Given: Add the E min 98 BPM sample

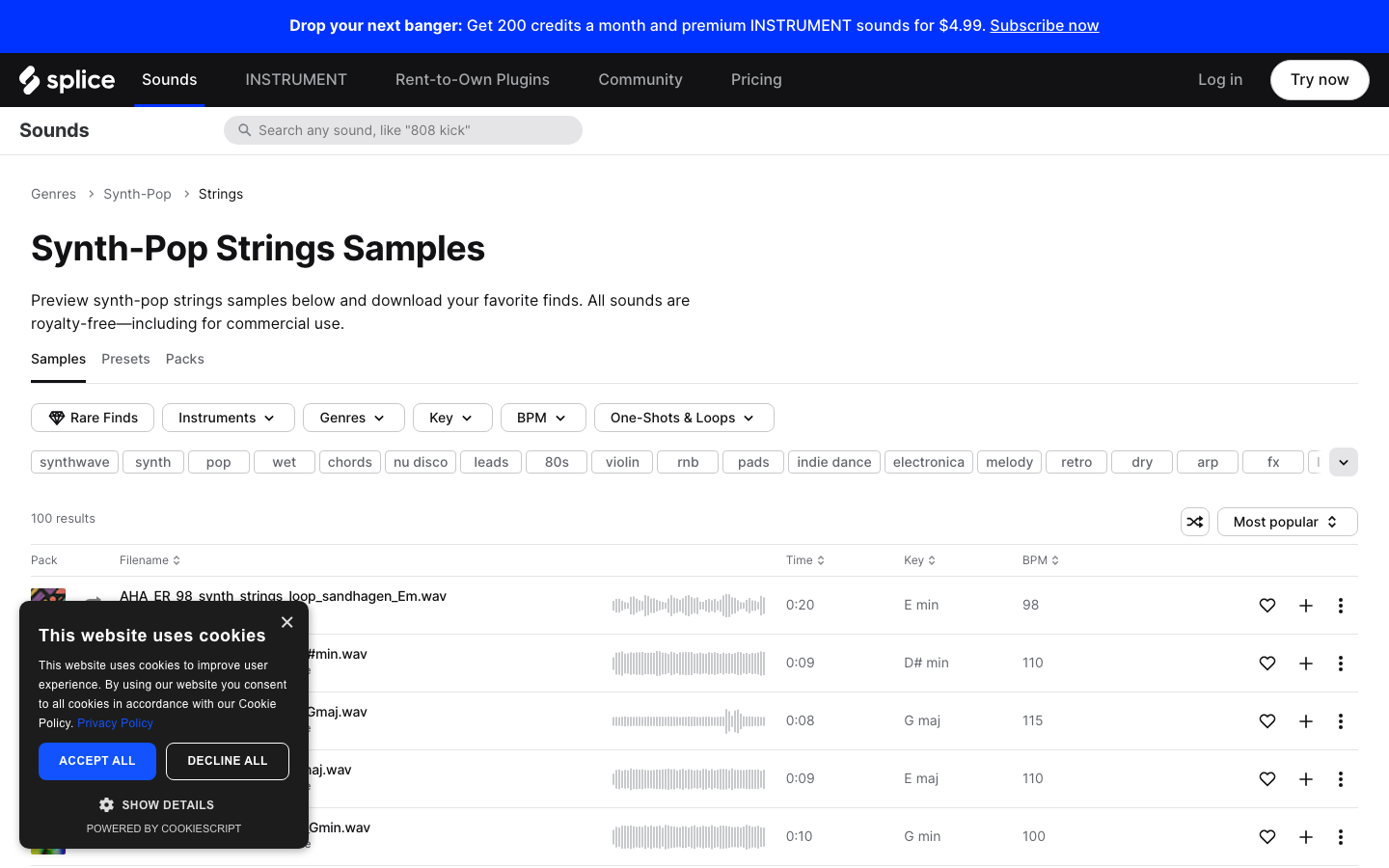Looking at the screenshot, I should [1306, 606].
